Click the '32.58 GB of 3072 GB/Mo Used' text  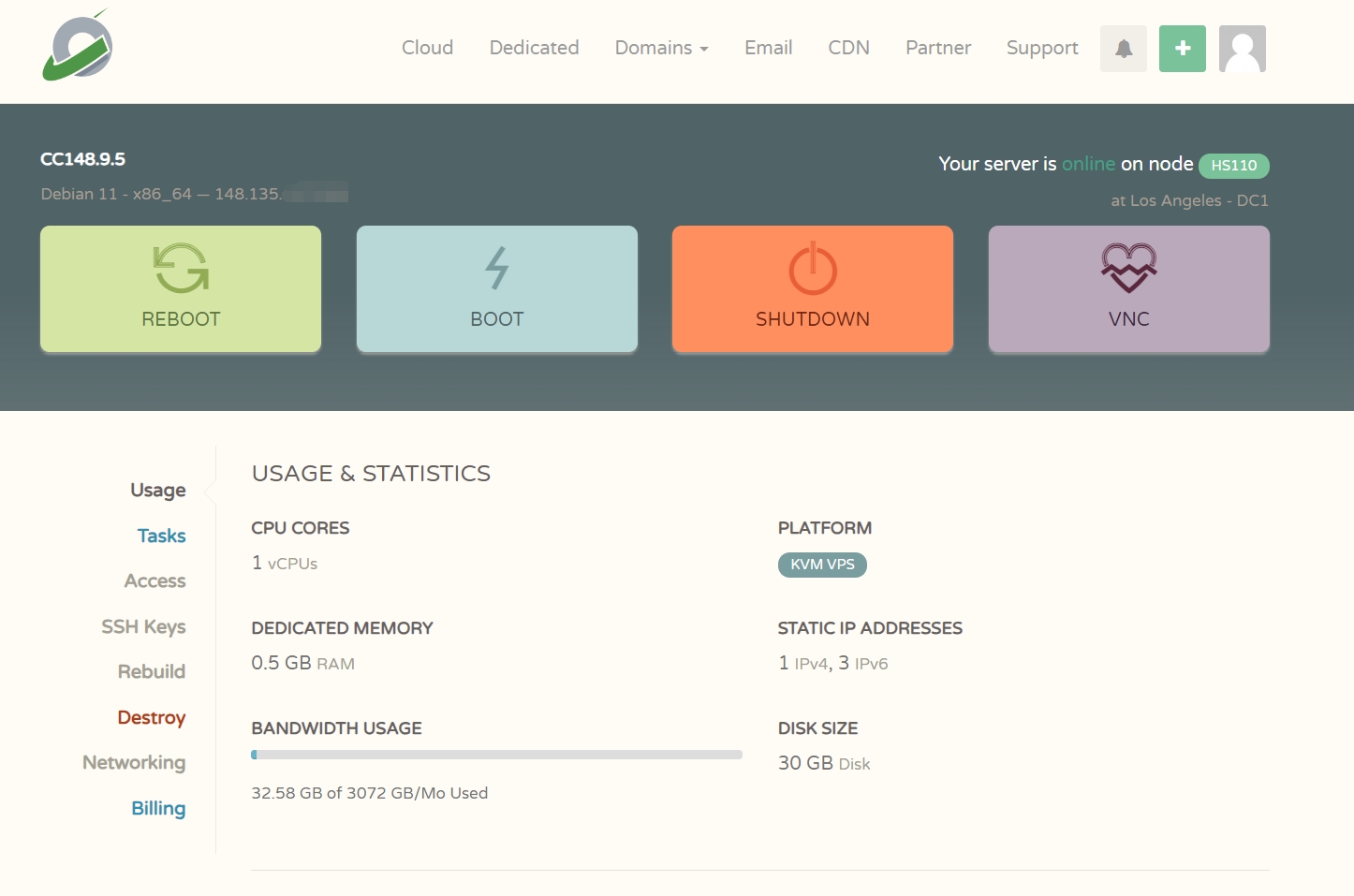click(x=370, y=793)
